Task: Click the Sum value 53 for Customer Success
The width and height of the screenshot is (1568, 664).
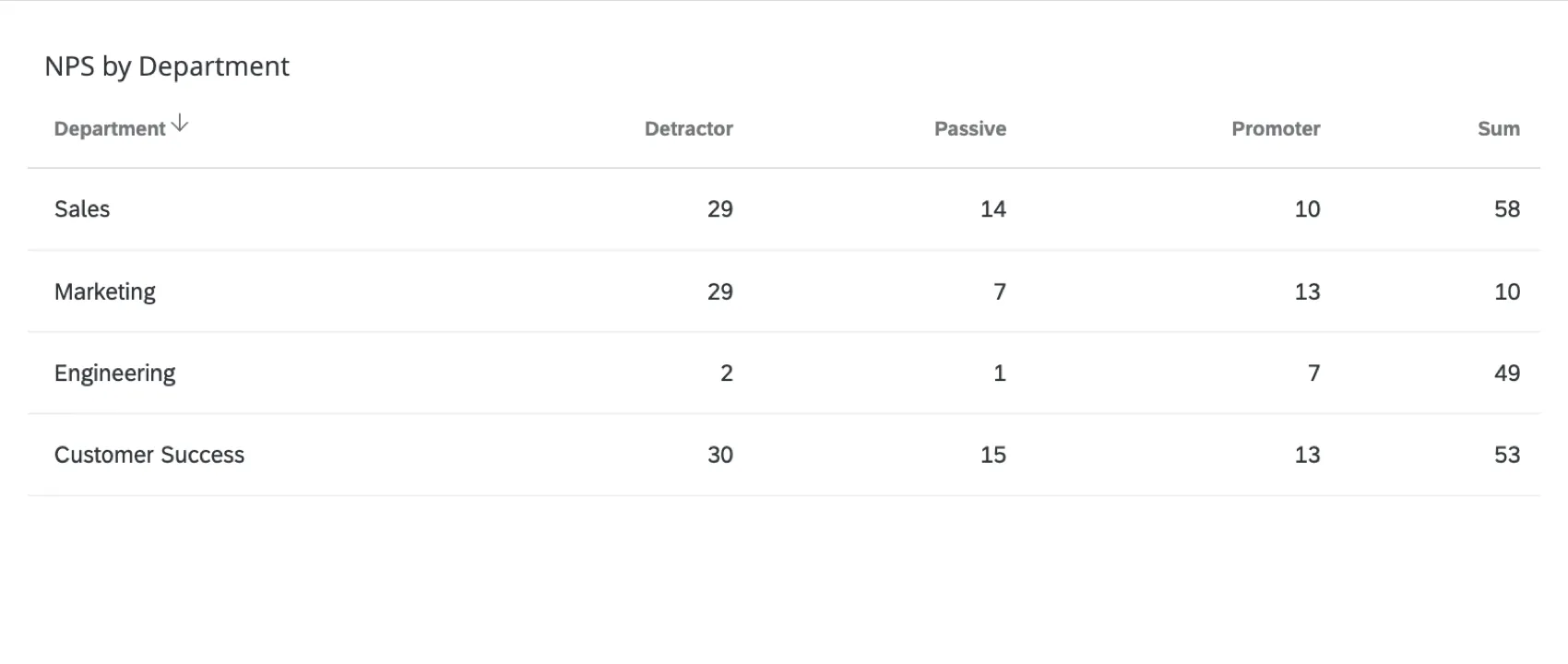Action: (1507, 455)
